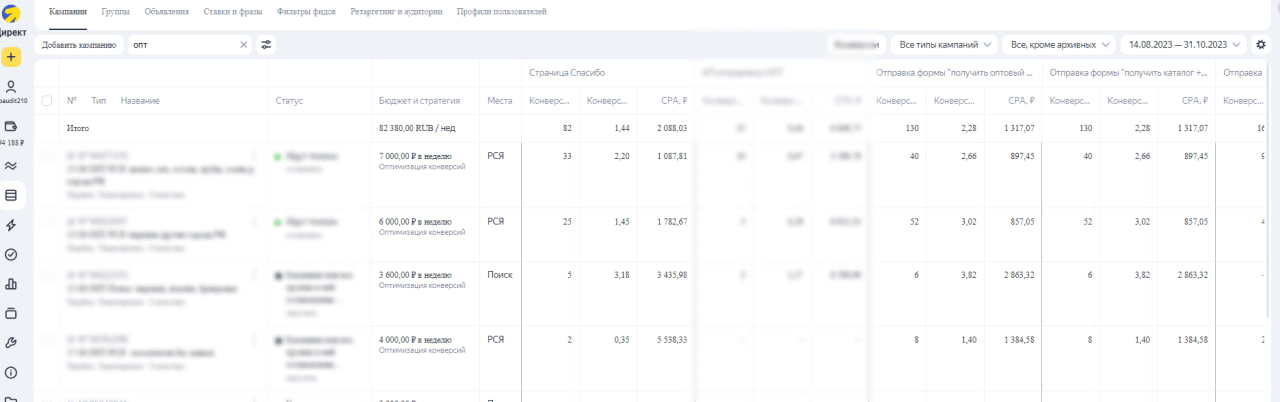1280x402 pixels.
Task: Click the yellow plus create button
Action: pyautogui.click(x=12, y=57)
